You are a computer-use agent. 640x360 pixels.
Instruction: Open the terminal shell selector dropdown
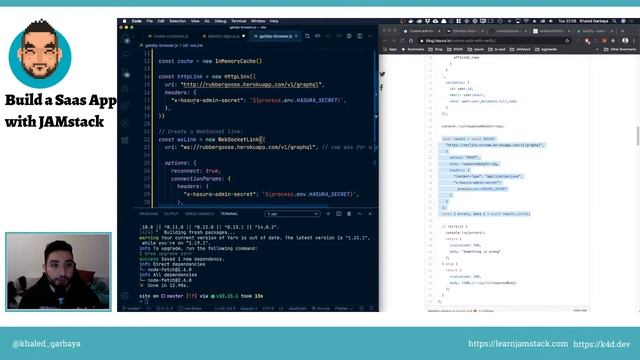coord(292,214)
